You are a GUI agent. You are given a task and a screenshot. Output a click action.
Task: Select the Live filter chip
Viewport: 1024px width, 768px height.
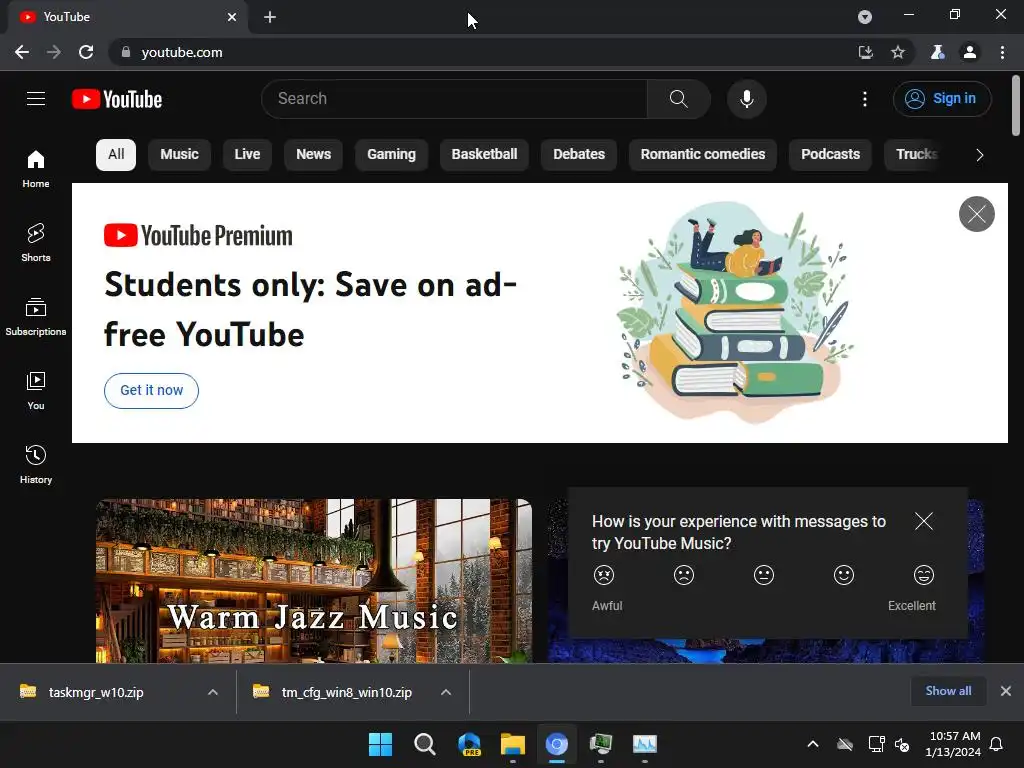pos(248,155)
